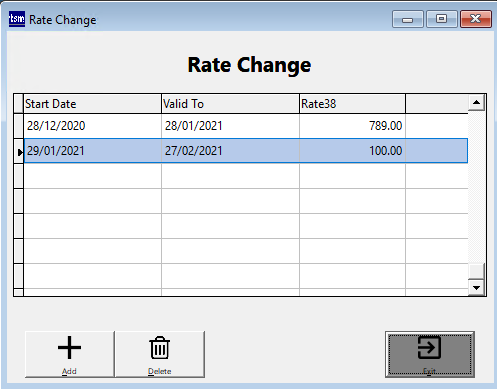Viewport: 497px width, 389px height.
Task: Click the grid scrollbar down arrow
Action: tap(476, 287)
